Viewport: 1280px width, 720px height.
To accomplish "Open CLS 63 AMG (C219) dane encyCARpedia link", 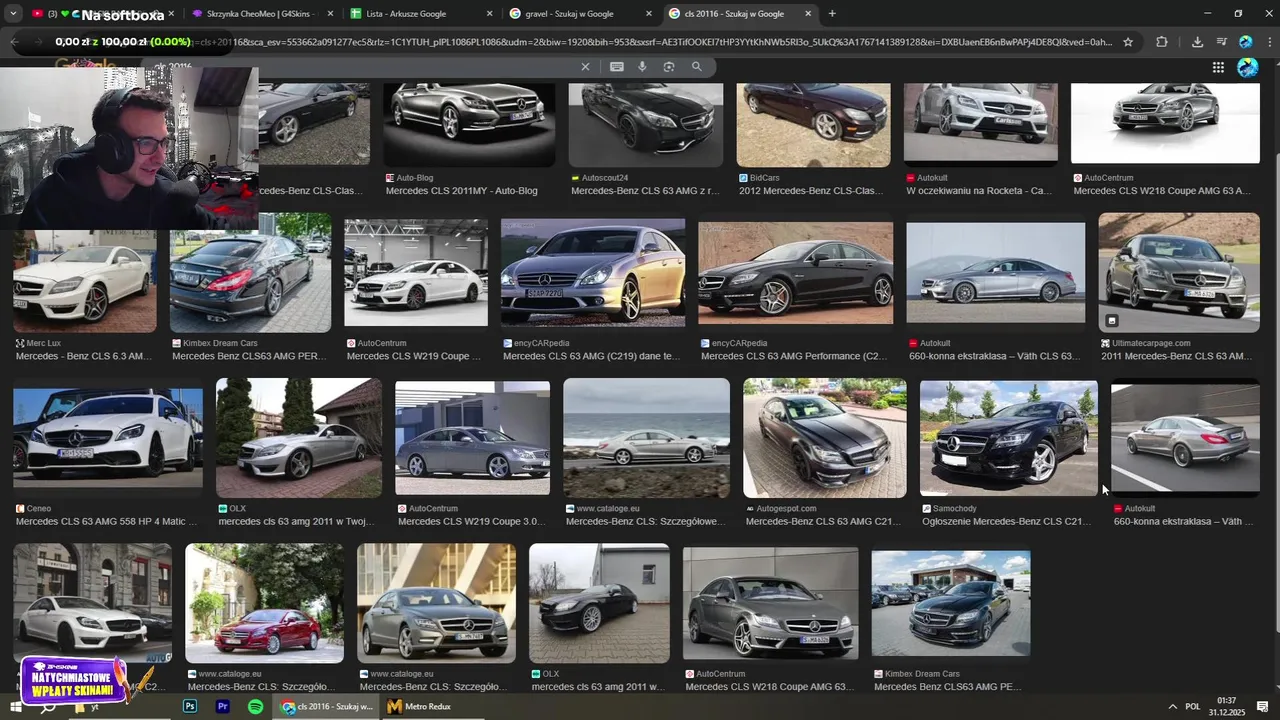I will (592, 356).
